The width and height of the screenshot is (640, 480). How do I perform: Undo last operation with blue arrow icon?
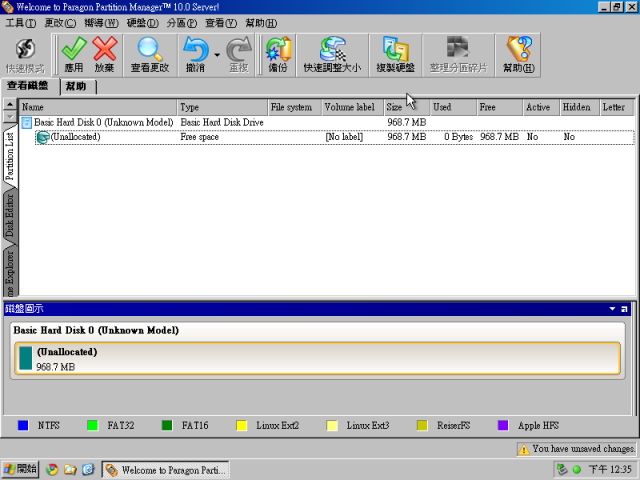(196, 56)
